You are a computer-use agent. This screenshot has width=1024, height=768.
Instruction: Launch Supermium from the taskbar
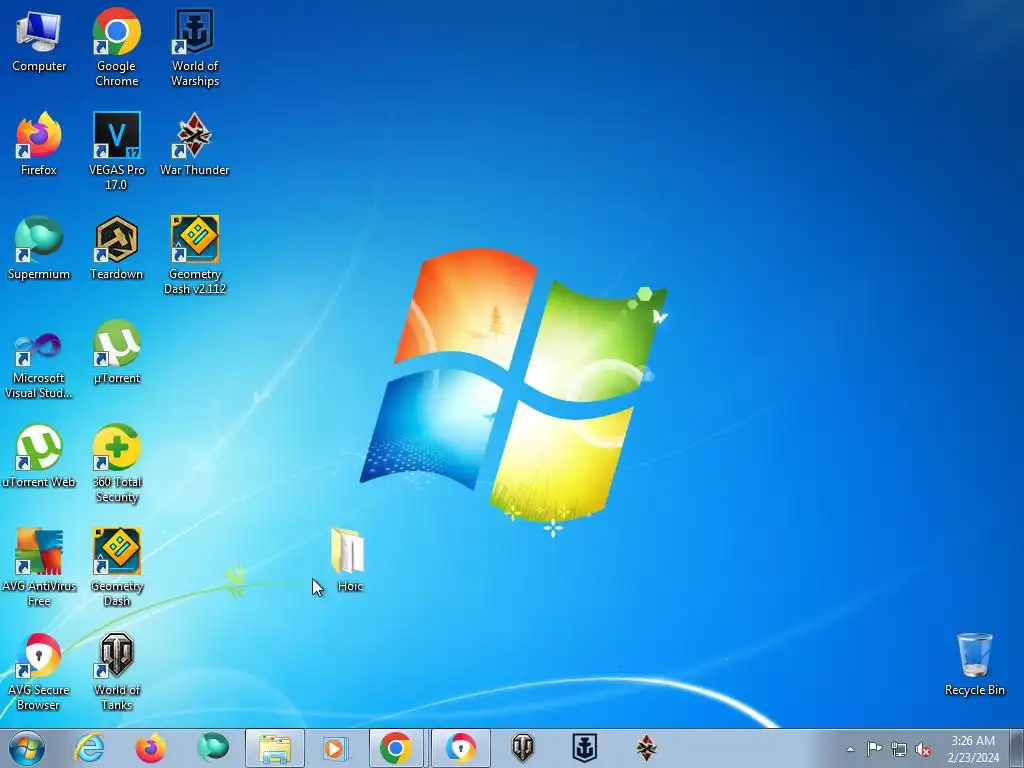213,748
